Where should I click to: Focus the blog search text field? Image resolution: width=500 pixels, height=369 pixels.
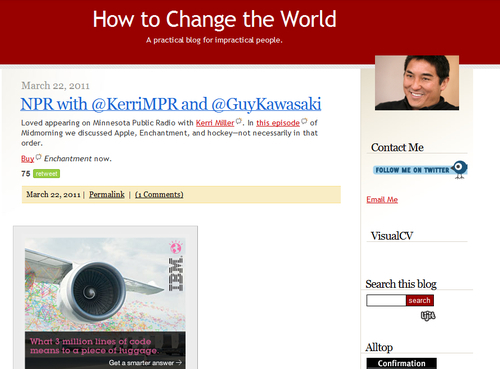[x=386, y=300]
